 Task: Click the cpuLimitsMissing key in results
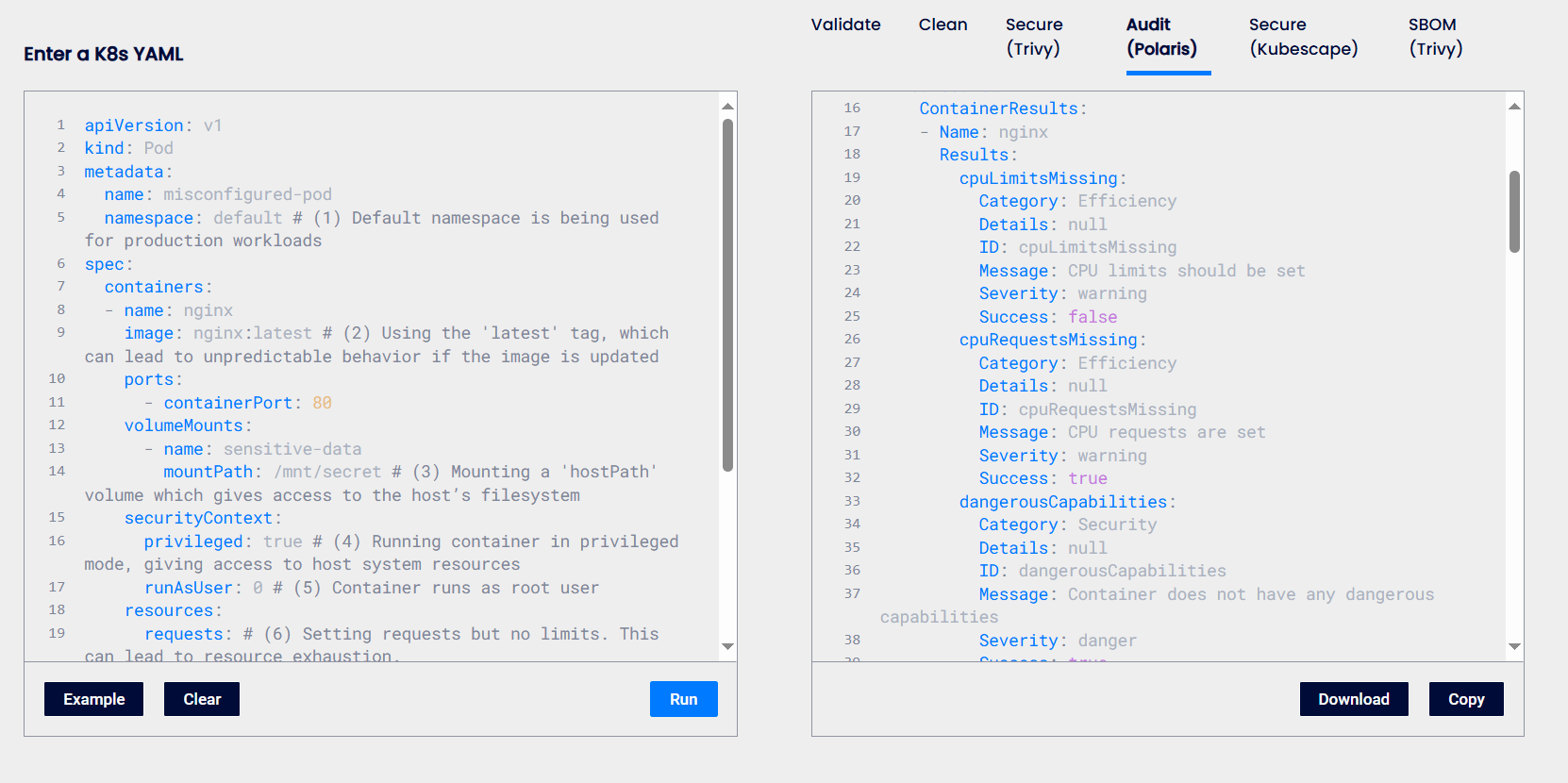click(x=1038, y=178)
